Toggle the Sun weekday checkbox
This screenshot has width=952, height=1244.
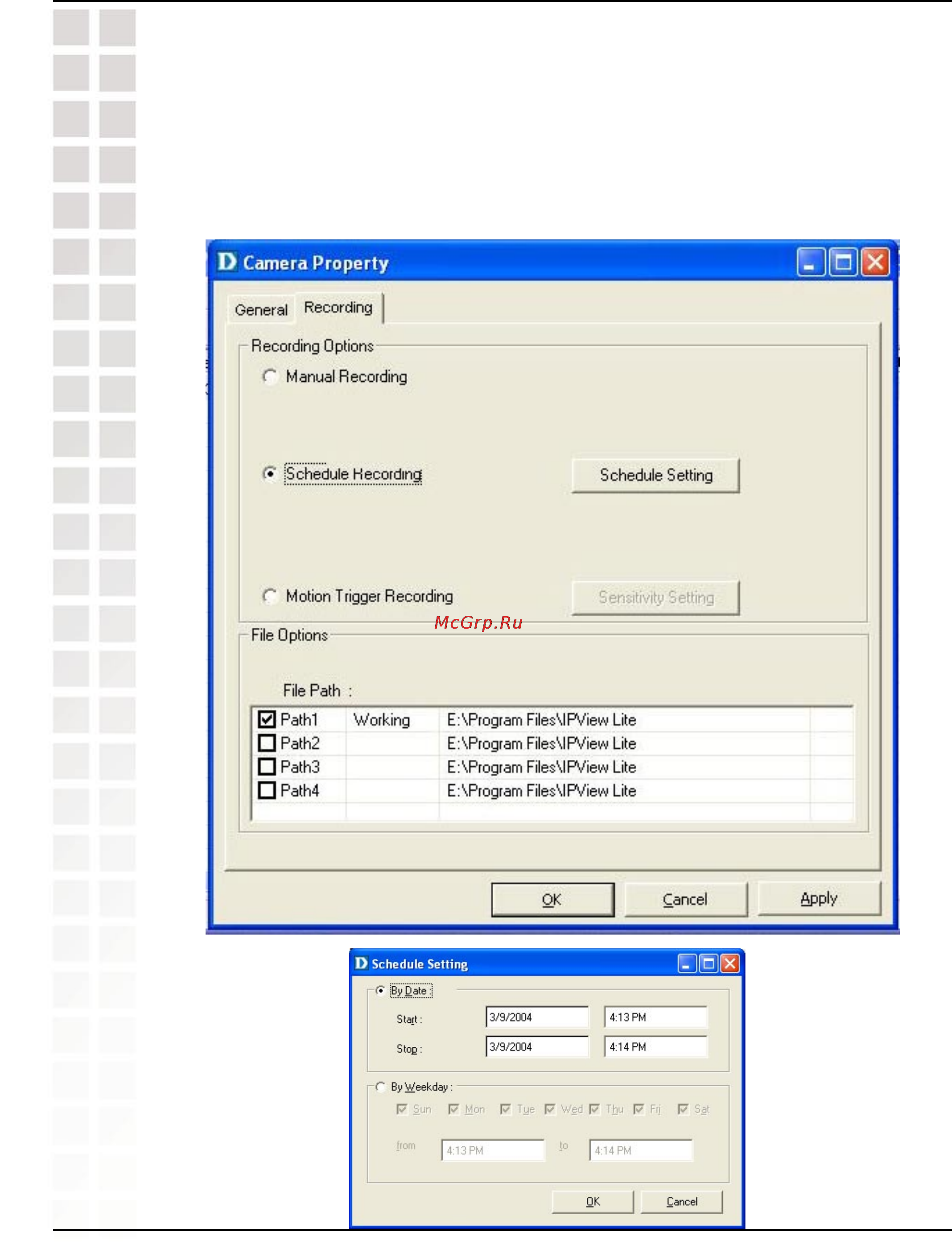402,1108
